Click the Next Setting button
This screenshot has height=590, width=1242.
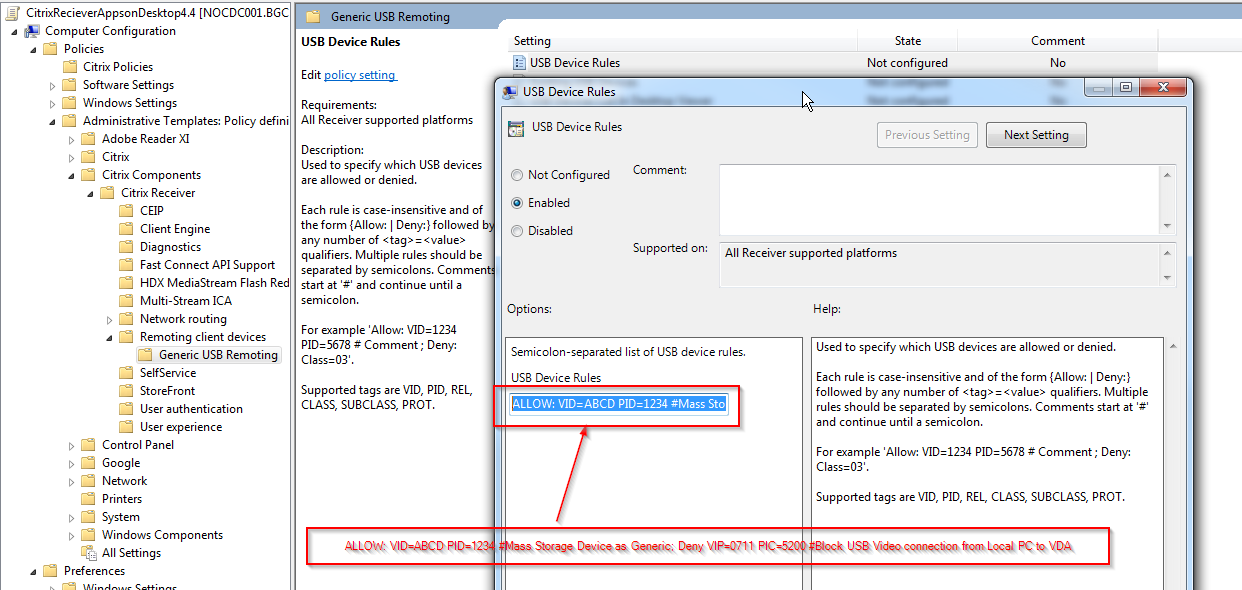pyautogui.click(x=1036, y=135)
